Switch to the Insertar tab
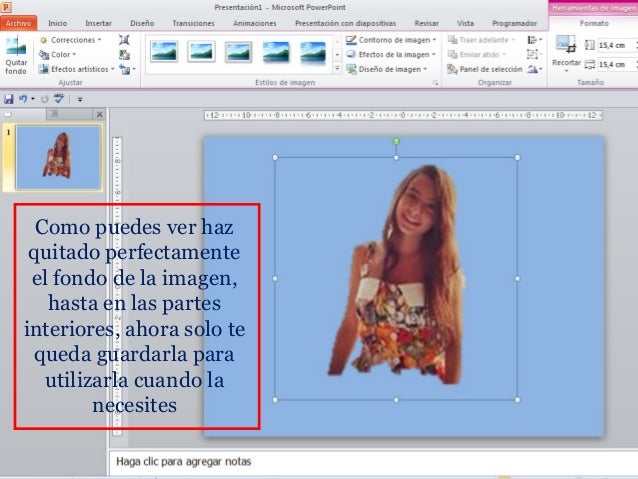The height and width of the screenshot is (479, 638). (x=98, y=22)
